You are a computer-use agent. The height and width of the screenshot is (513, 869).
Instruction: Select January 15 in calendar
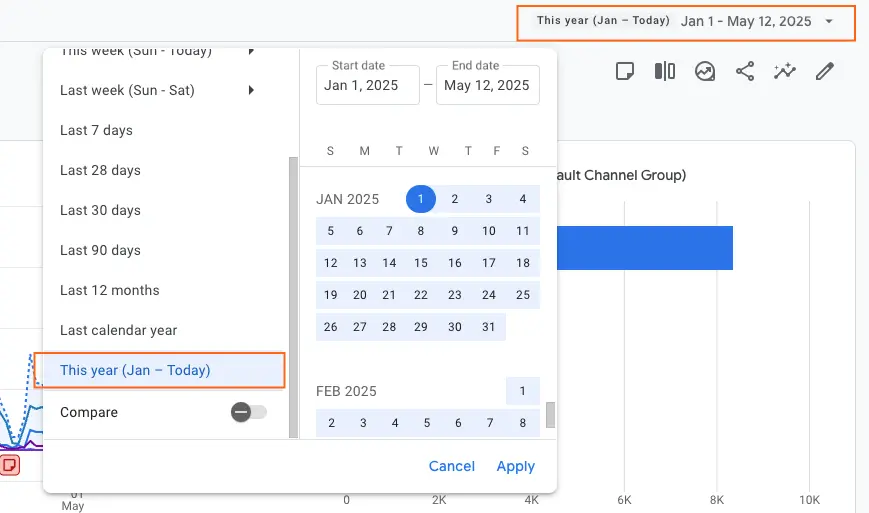tap(421, 263)
